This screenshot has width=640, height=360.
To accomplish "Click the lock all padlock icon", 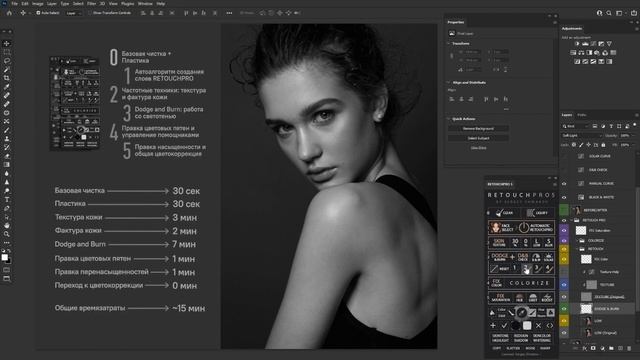I will click(x=603, y=145).
